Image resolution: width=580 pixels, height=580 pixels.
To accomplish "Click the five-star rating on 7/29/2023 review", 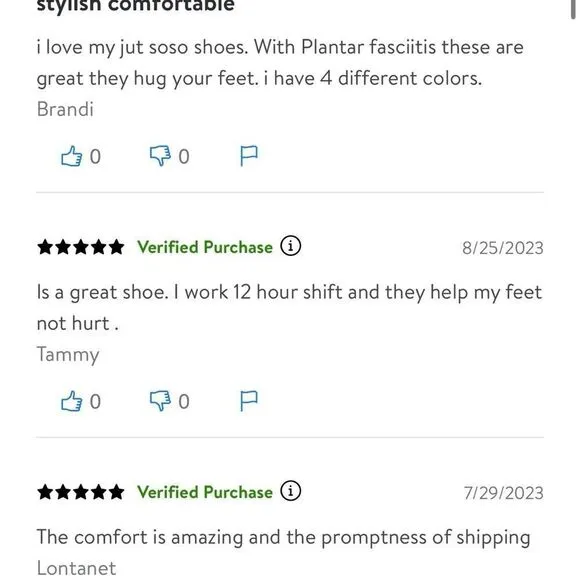I will [x=81, y=492].
